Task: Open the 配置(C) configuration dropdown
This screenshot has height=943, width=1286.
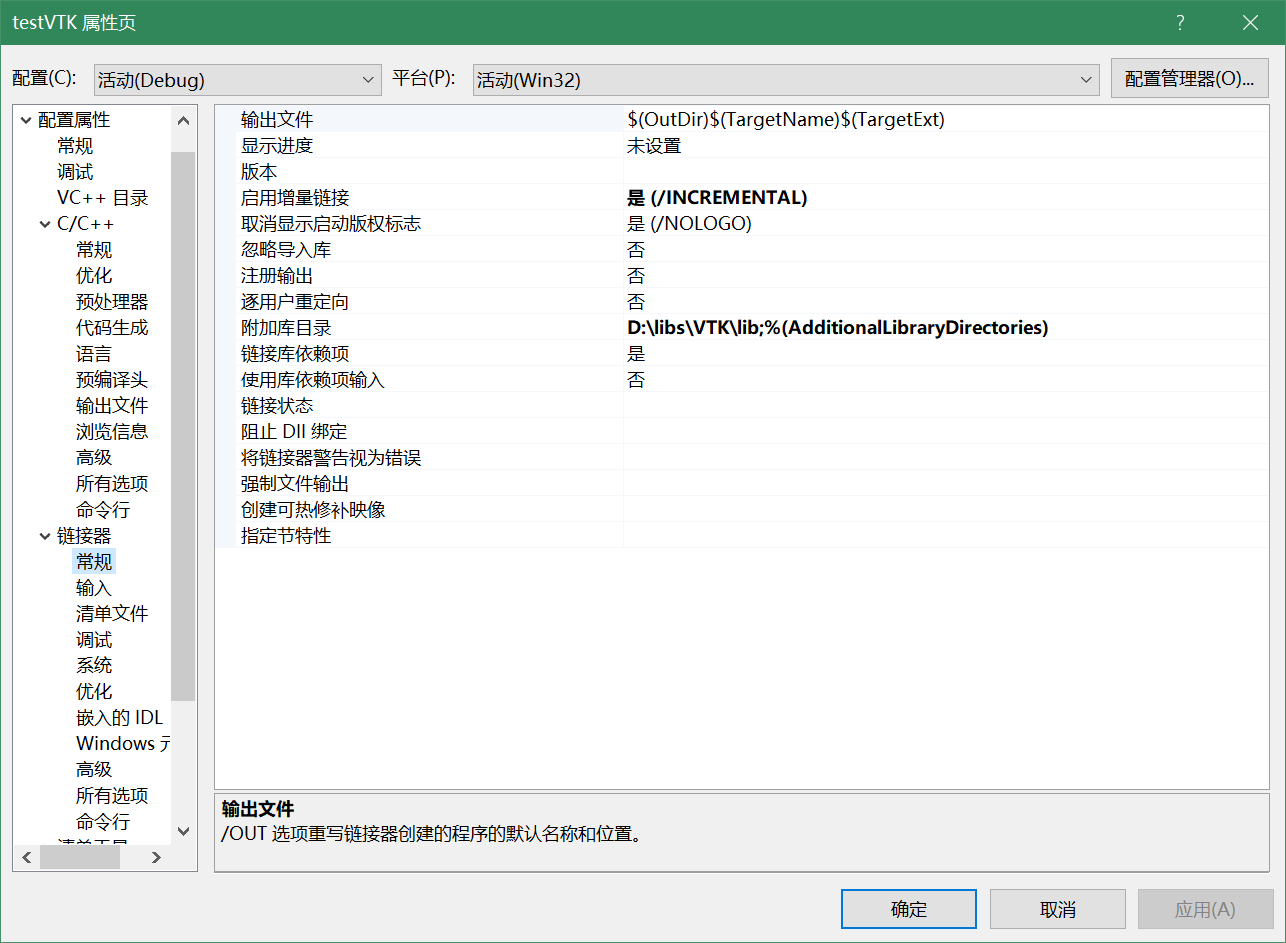Action: pyautogui.click(x=237, y=80)
